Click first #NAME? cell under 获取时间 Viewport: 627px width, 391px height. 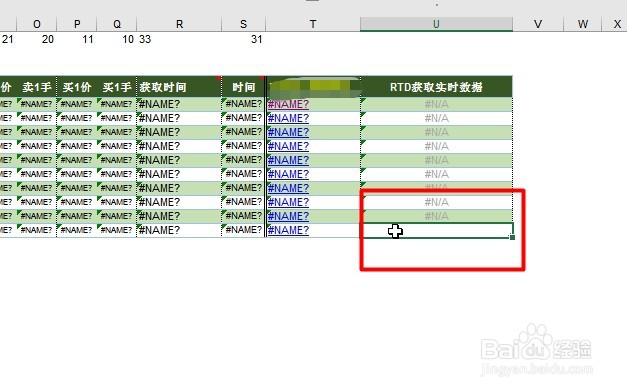tap(179, 104)
